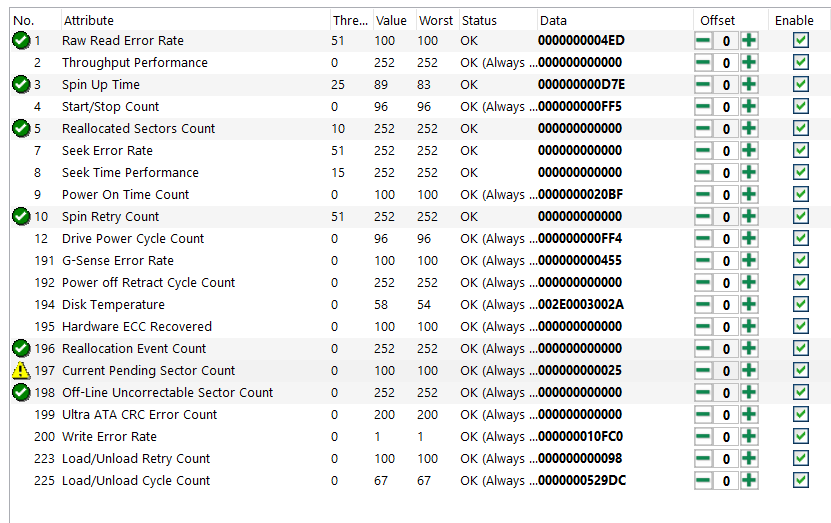Click plus icon for Spin Retry Count offset
The image size is (831, 523).
click(749, 217)
